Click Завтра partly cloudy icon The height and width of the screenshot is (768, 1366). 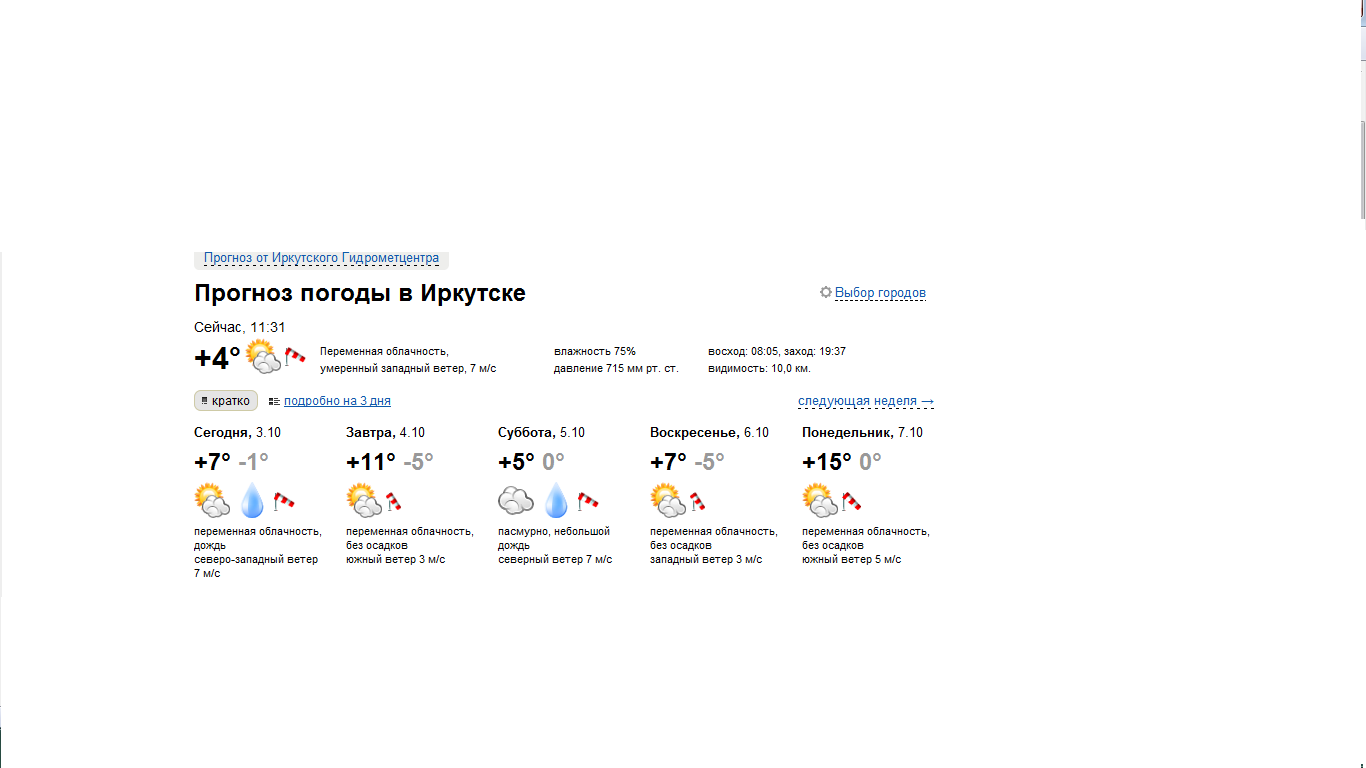click(x=364, y=500)
